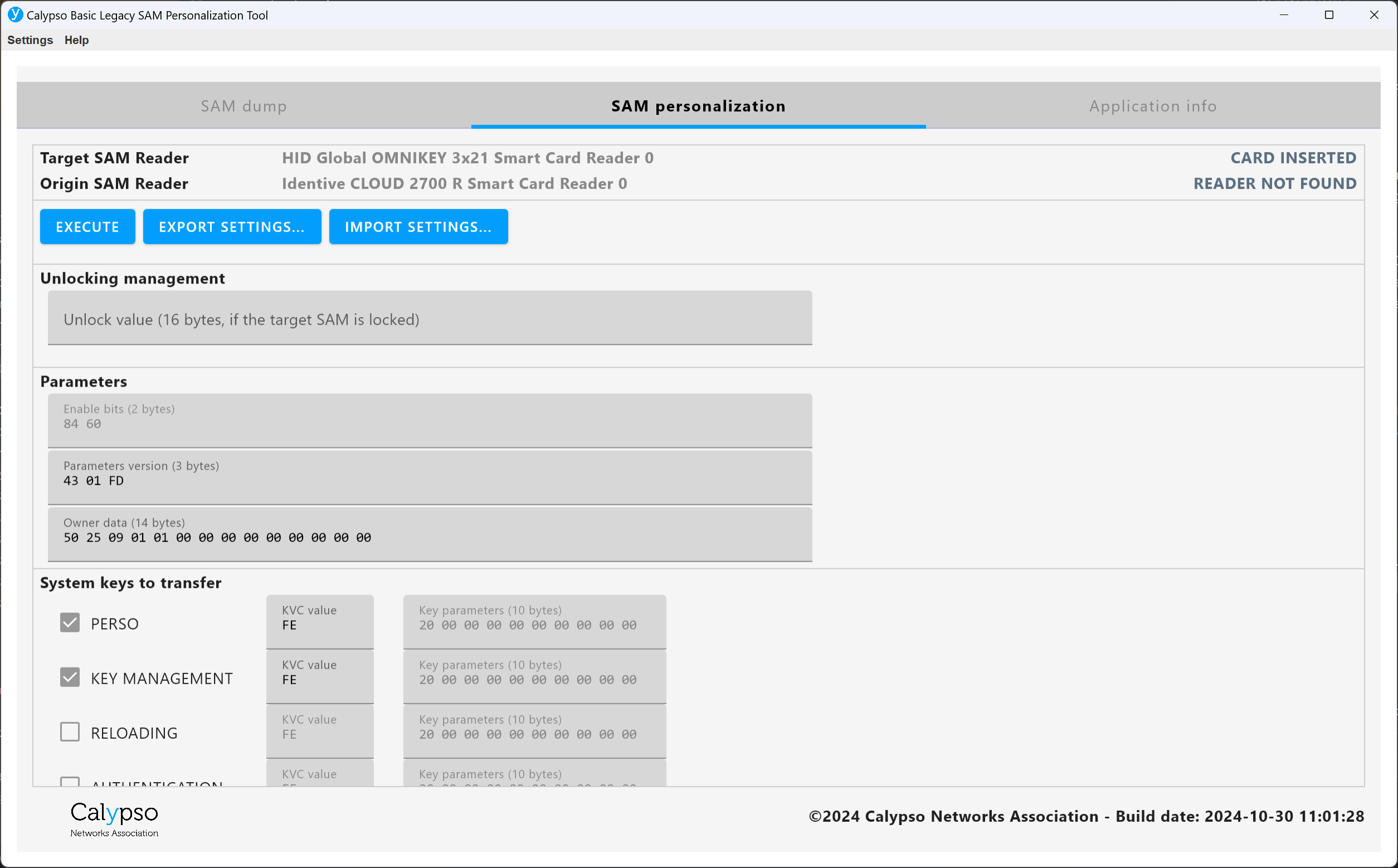Focus the Unlock value input field
This screenshot has width=1398, height=868.
click(430, 318)
